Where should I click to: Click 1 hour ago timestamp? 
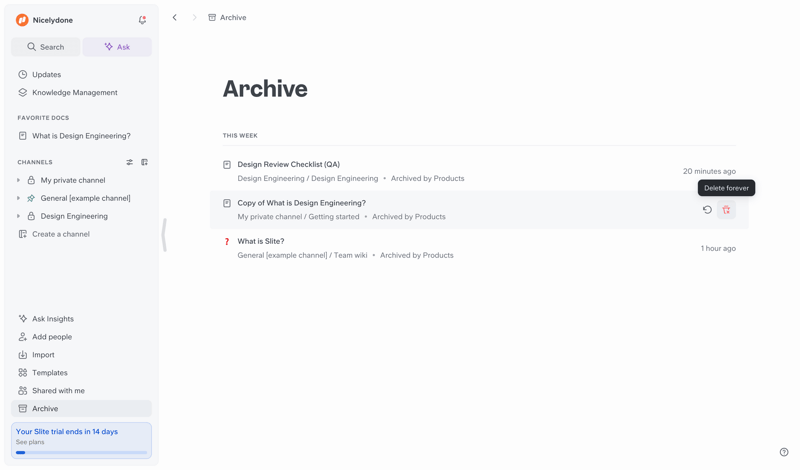[x=718, y=249]
